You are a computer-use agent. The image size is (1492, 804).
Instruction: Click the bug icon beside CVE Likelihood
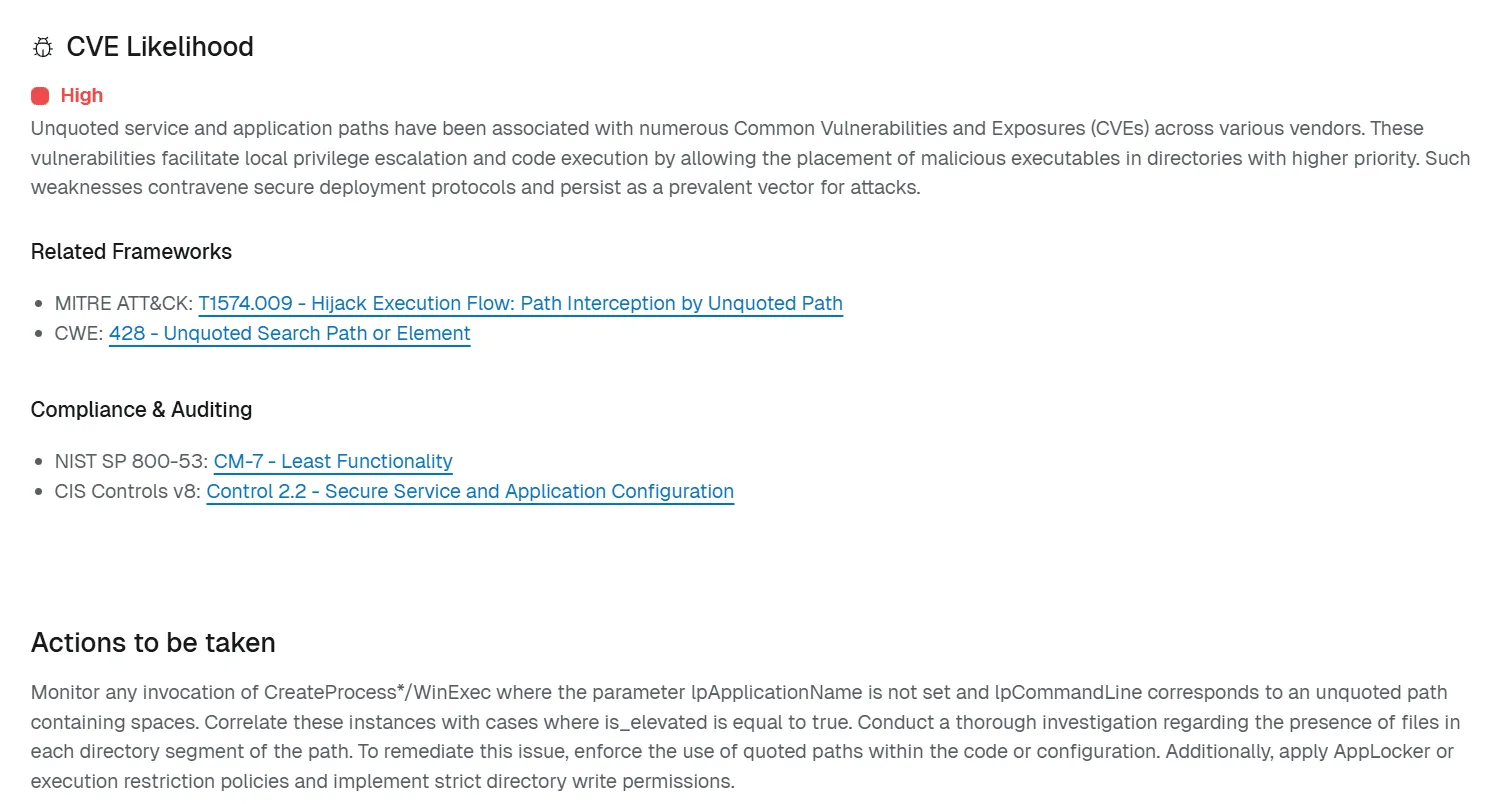point(43,47)
